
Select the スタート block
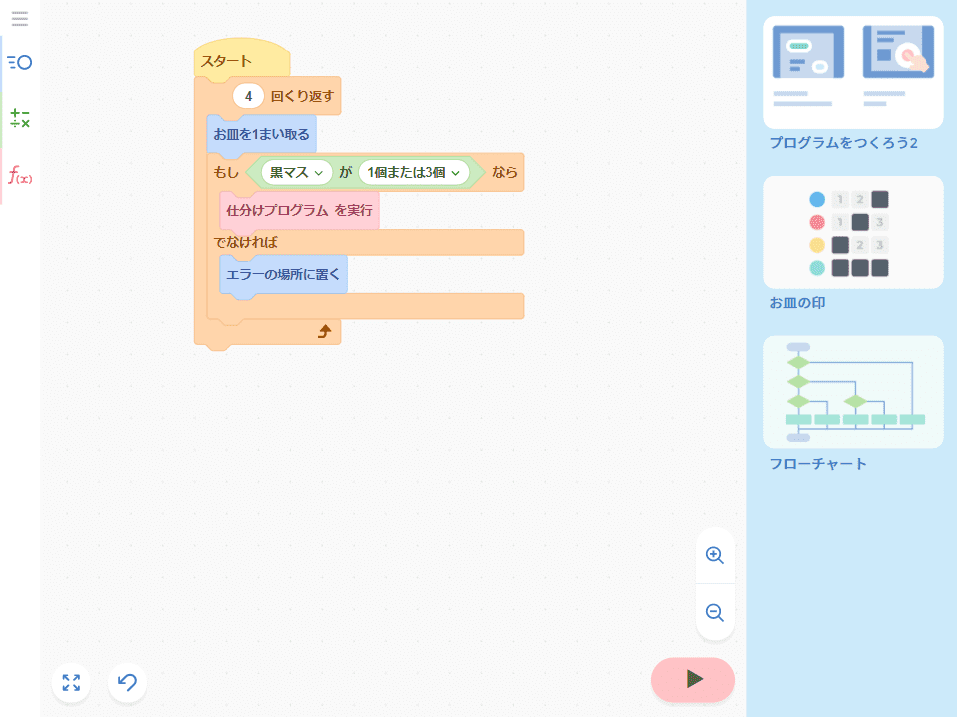pos(227,61)
